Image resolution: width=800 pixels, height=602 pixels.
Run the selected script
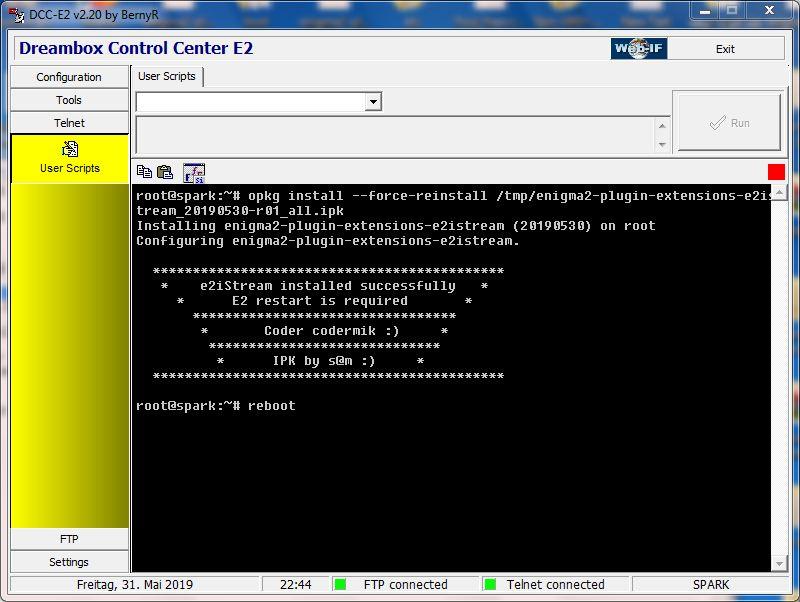point(729,123)
